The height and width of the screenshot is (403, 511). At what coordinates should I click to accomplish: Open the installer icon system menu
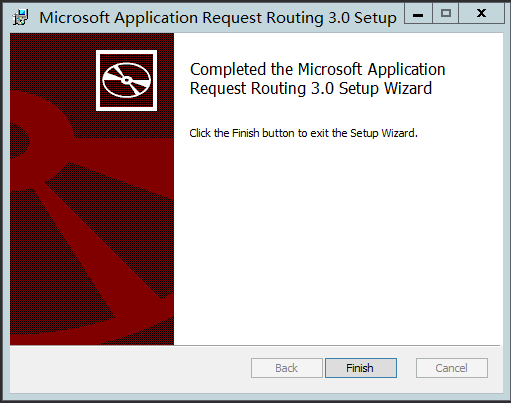click(20, 18)
